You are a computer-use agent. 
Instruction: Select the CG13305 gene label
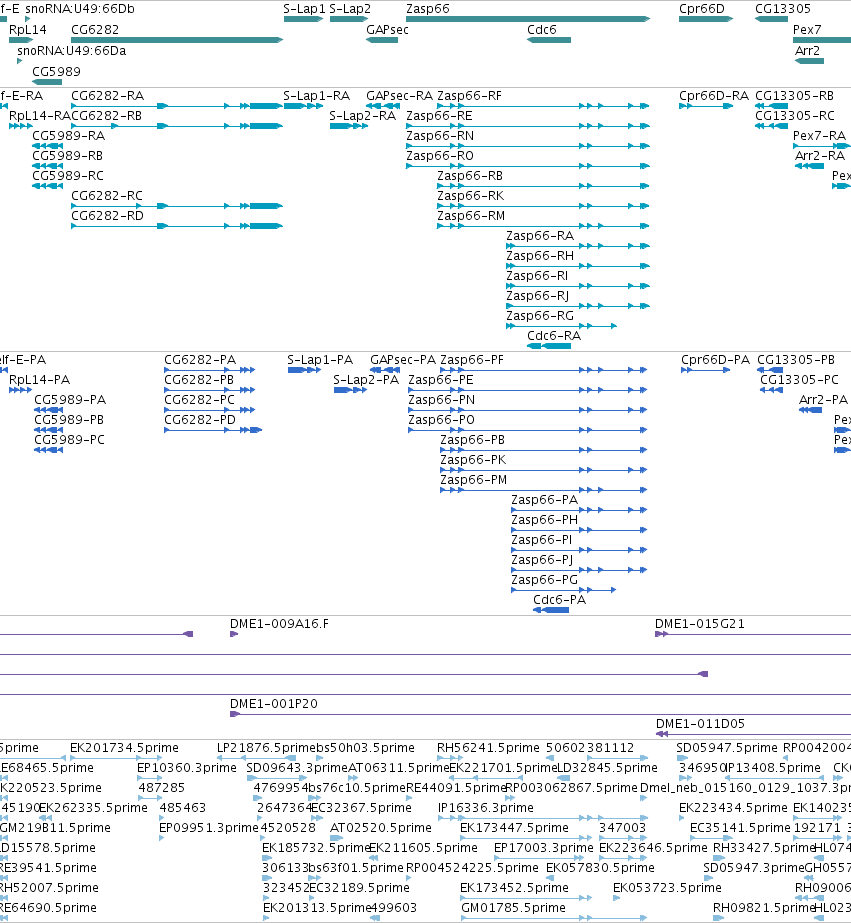point(783,9)
